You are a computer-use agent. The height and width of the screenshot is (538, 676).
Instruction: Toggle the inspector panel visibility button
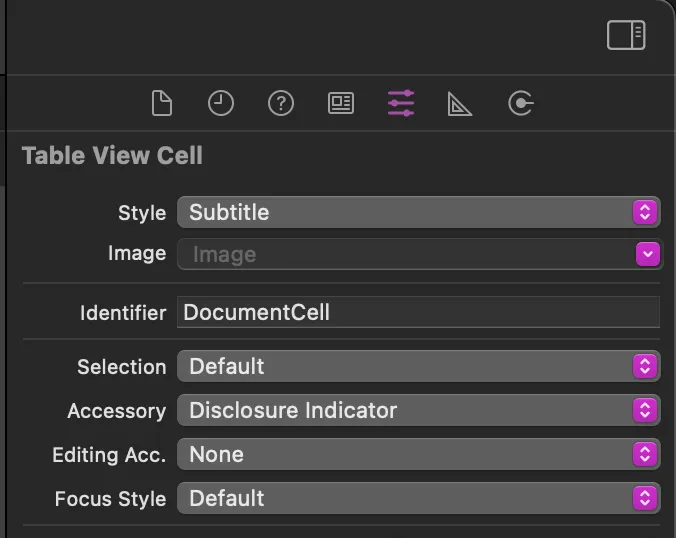coord(626,36)
